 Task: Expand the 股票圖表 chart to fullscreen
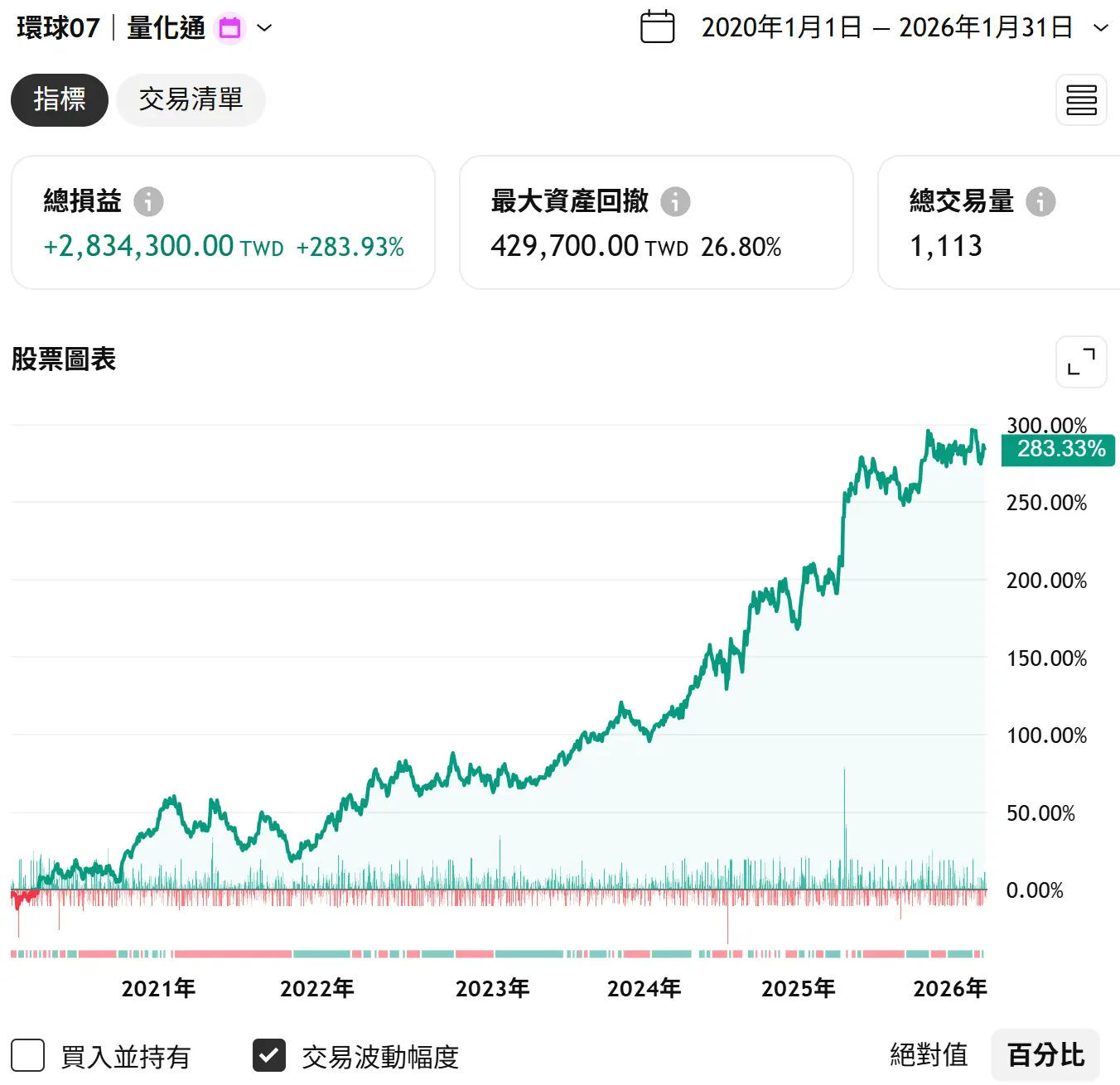1081,362
